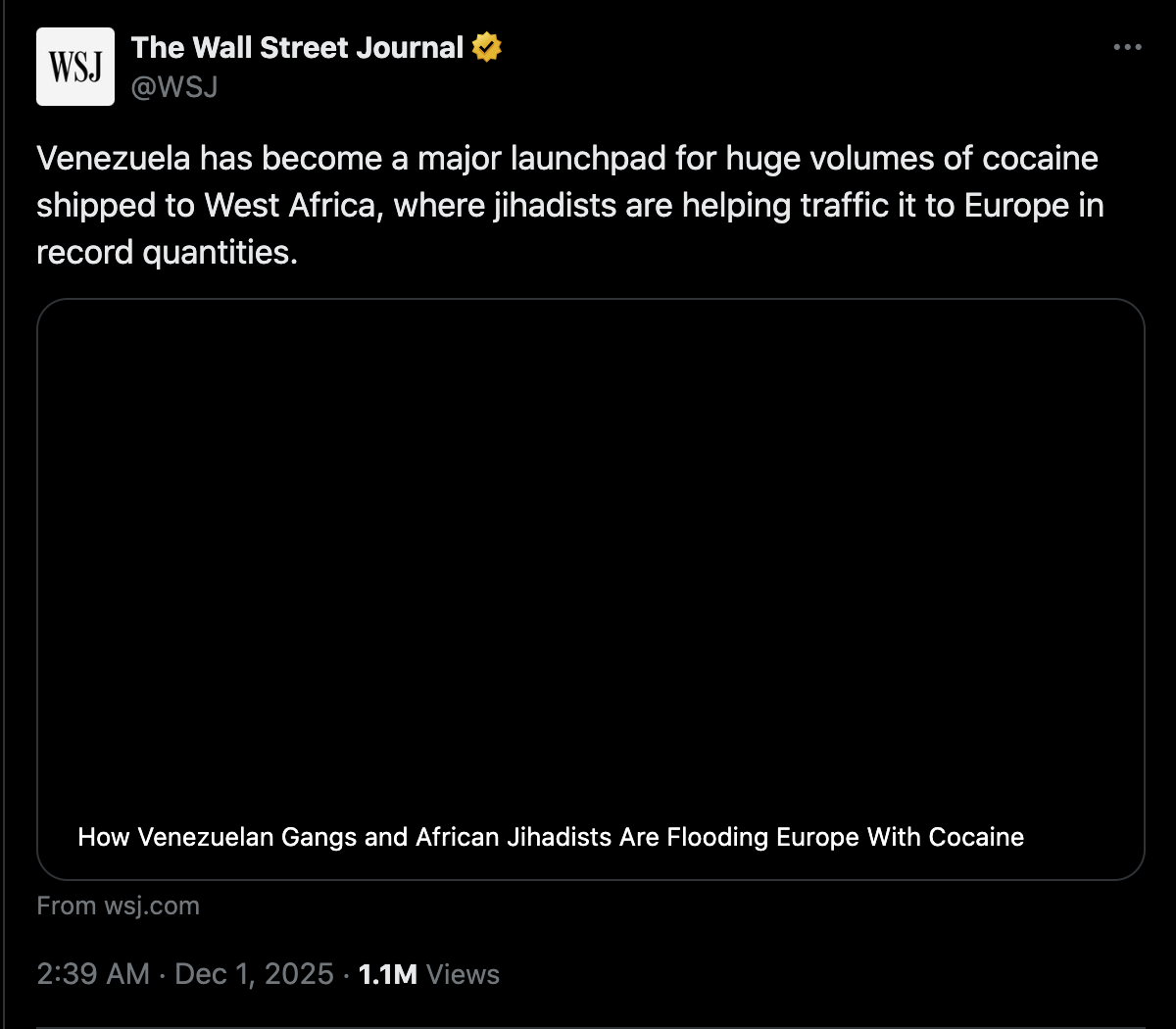Click the "From wsj.com" source link
Viewport: 1176px width, 1029px height.
coord(118,906)
